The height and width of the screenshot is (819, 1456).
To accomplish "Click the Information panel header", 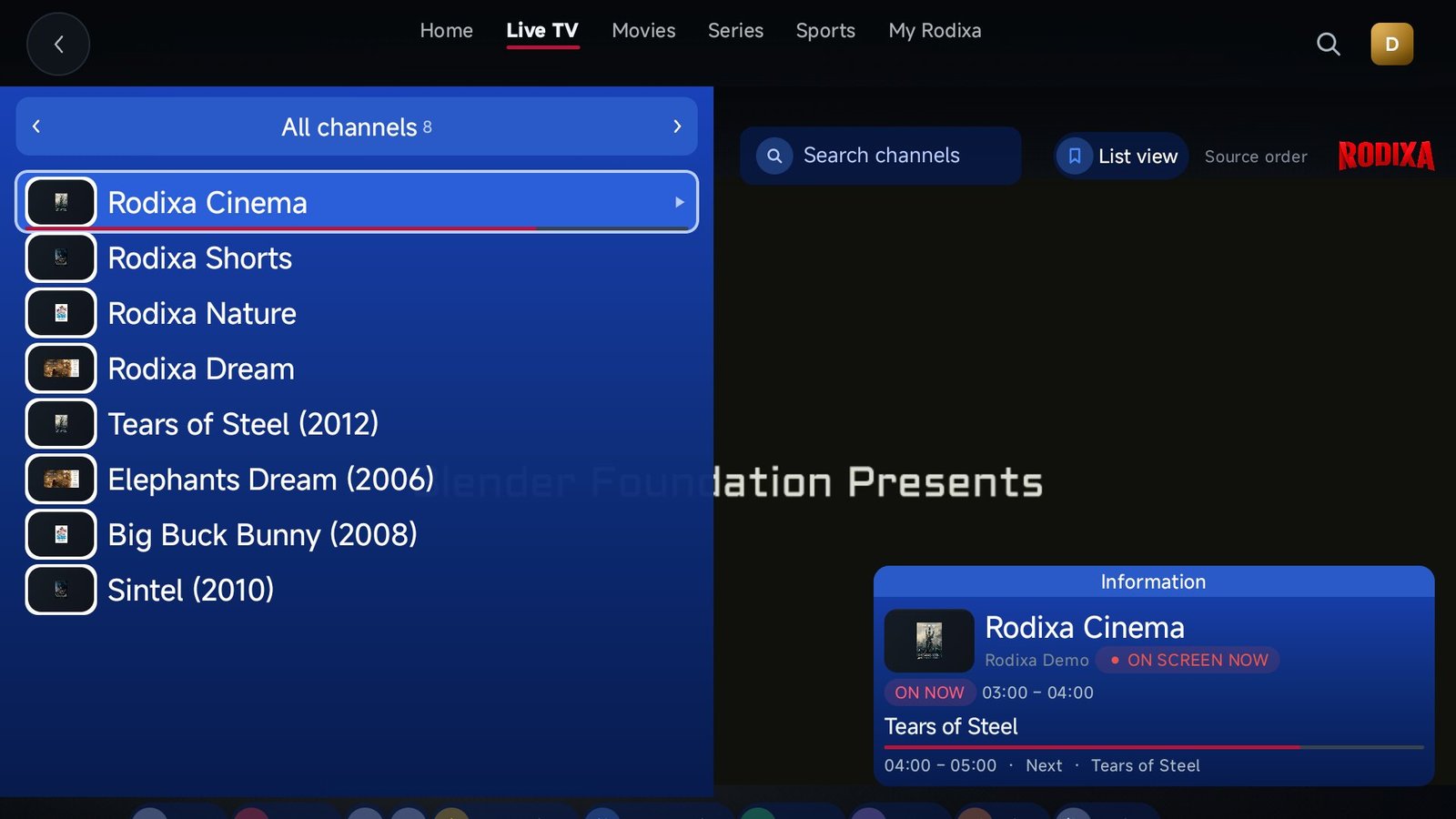I will click(x=1154, y=581).
